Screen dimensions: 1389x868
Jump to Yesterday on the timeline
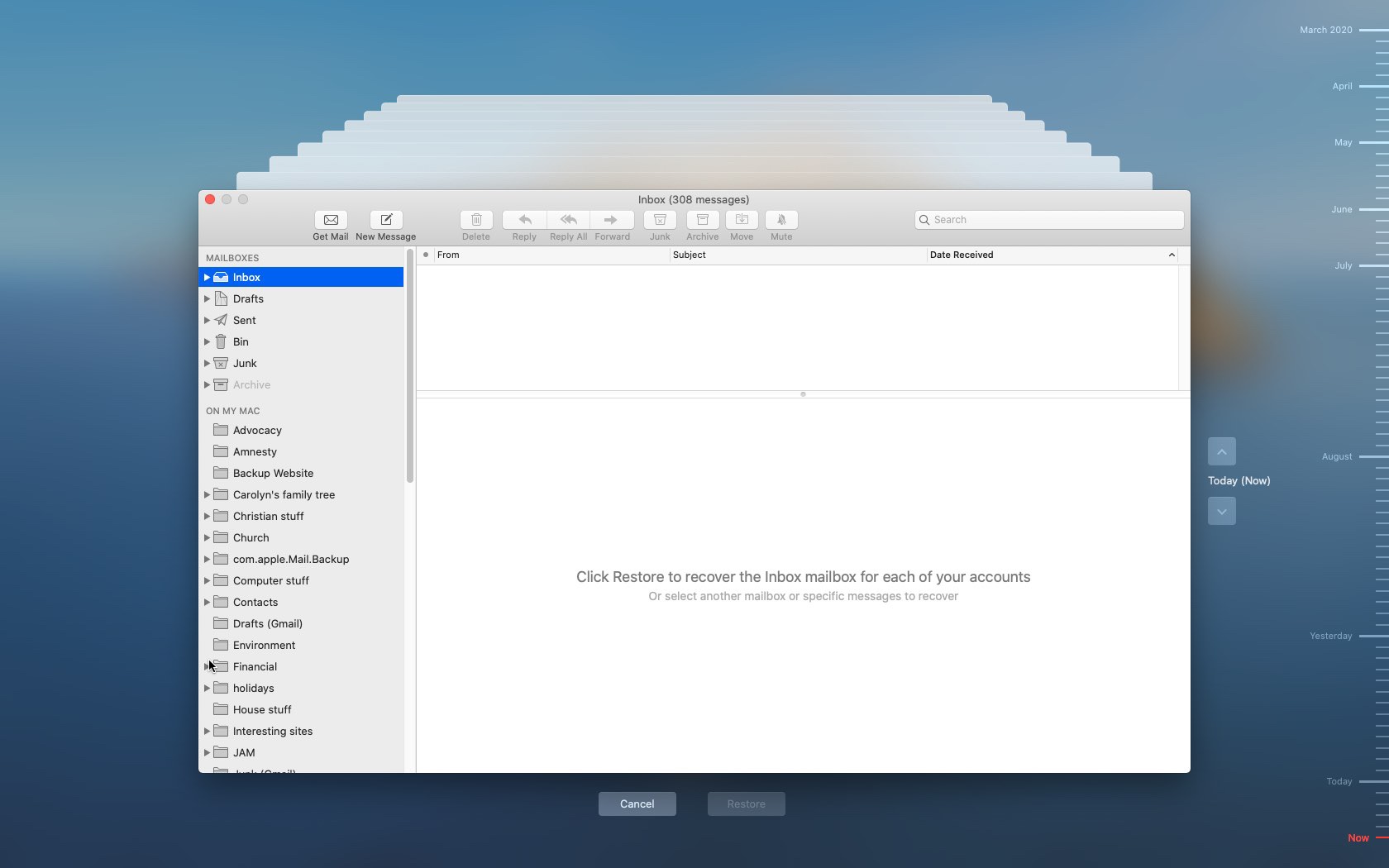coord(1331,636)
